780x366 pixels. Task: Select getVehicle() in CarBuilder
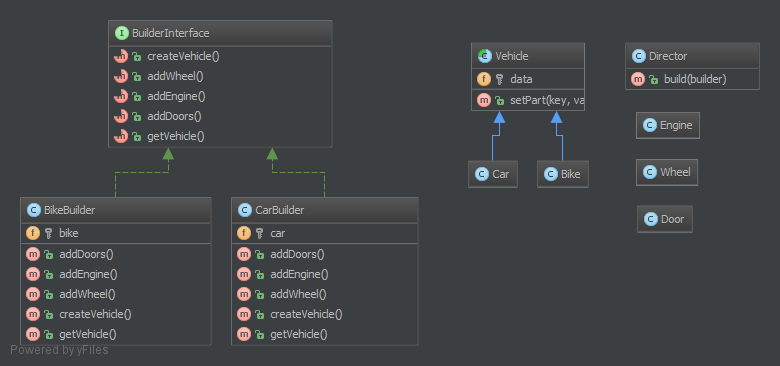click(x=298, y=334)
